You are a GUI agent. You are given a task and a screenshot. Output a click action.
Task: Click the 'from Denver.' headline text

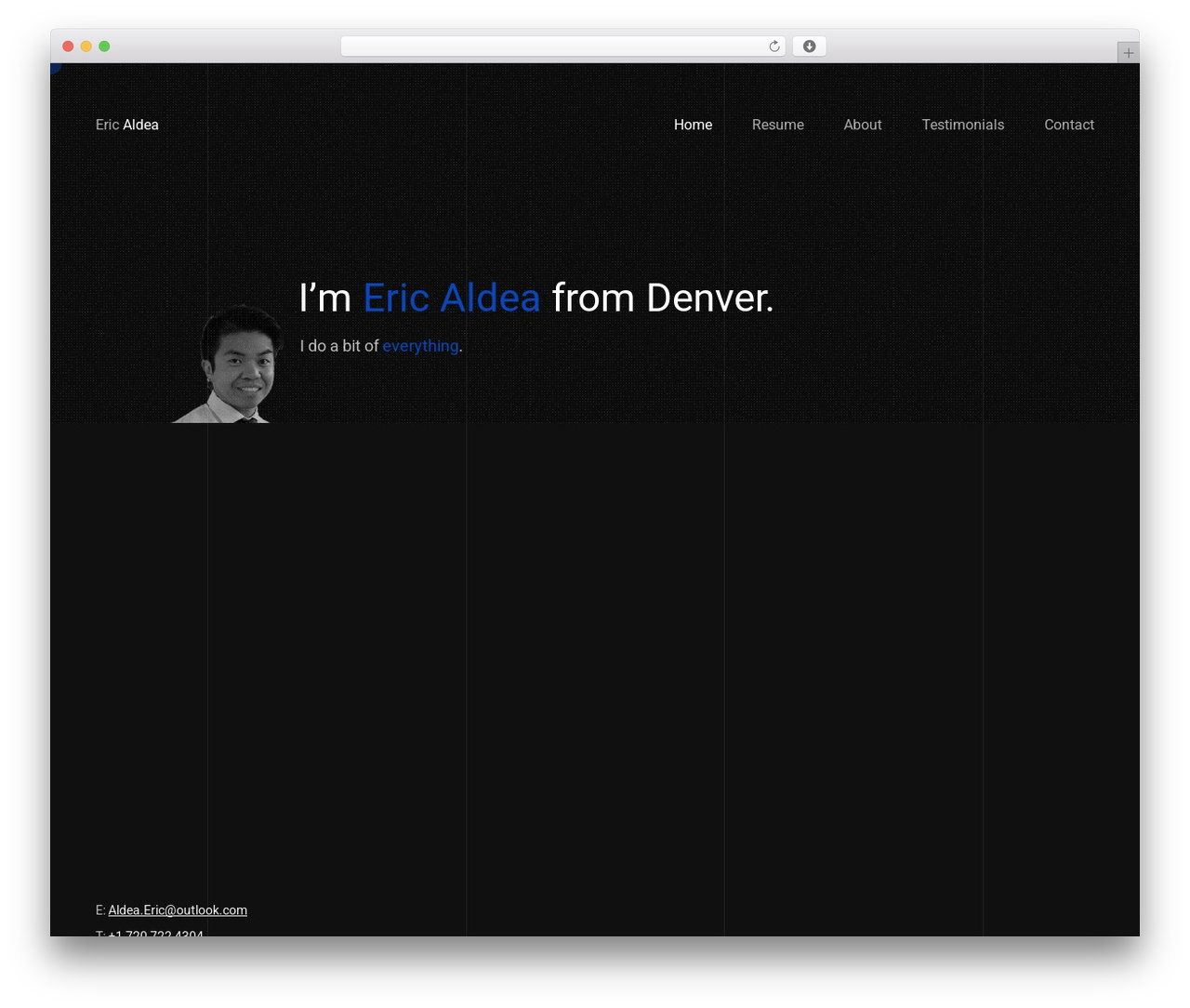pos(663,298)
